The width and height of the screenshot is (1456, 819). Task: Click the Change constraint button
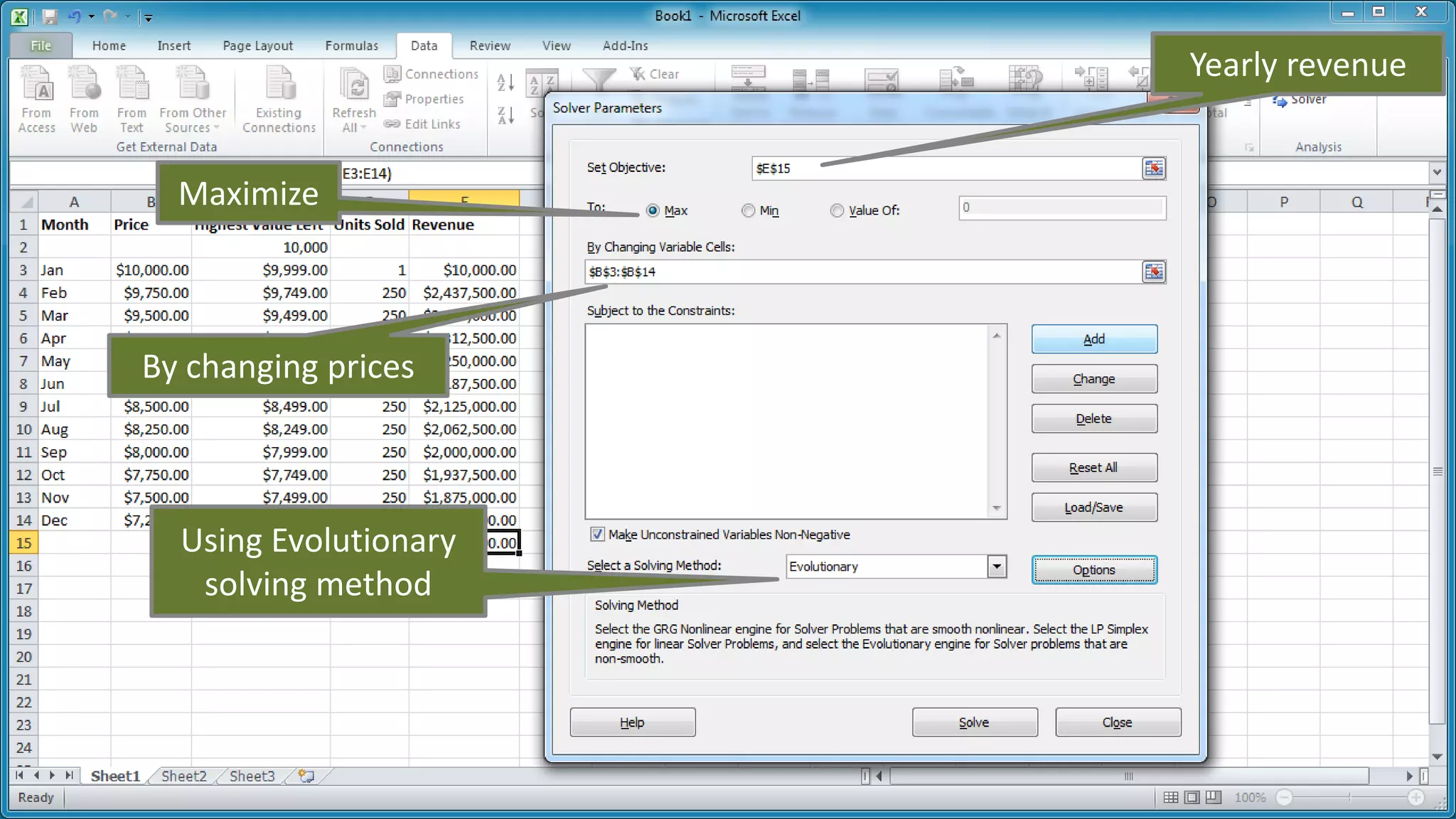pyautogui.click(x=1094, y=379)
